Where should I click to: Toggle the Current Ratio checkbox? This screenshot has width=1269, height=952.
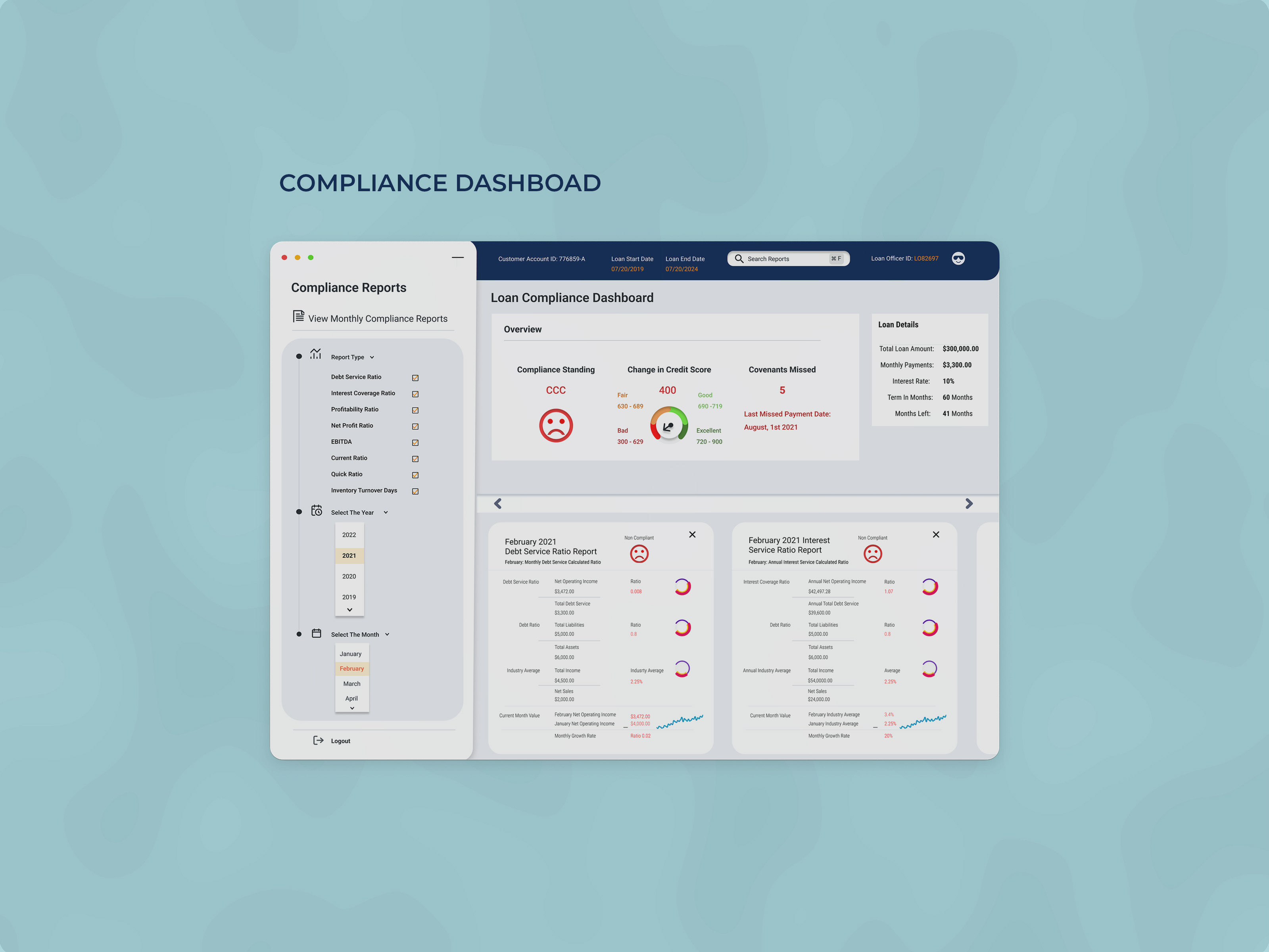coord(415,459)
